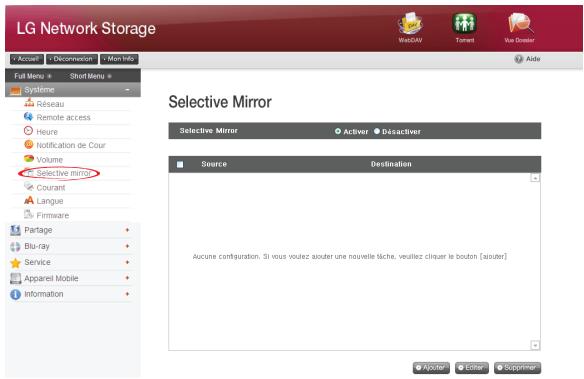Expand the Appareil Mobile section arrow
Viewport: 584px width, 379px height.
tap(127, 278)
